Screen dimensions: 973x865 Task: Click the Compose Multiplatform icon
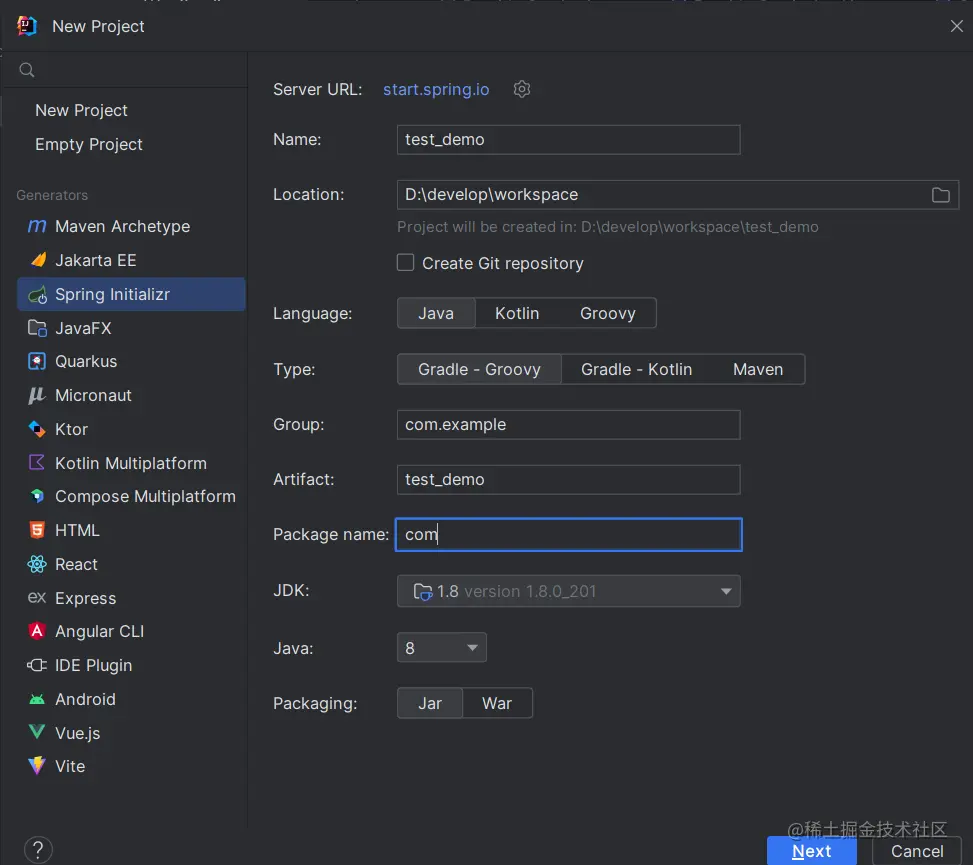(37, 496)
